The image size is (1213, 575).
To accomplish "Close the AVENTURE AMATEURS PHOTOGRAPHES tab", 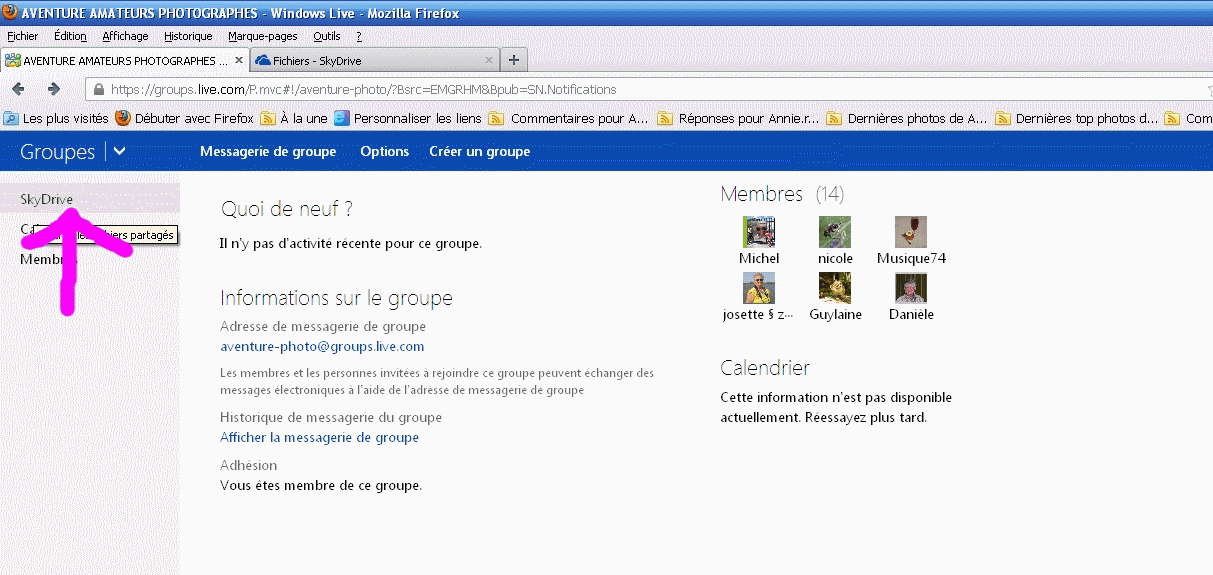I will pyautogui.click(x=239, y=60).
